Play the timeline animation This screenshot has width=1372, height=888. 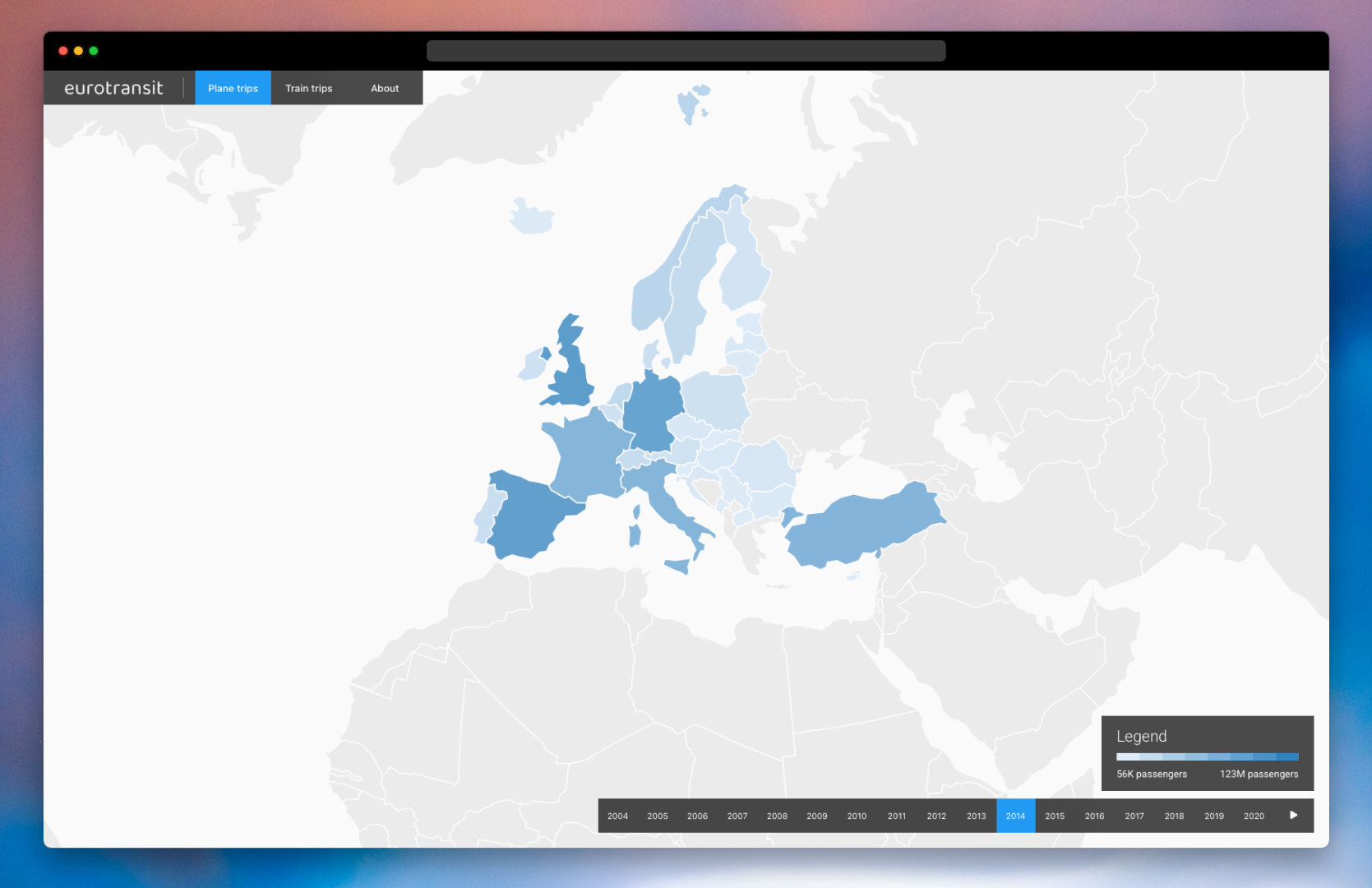[x=1293, y=816]
